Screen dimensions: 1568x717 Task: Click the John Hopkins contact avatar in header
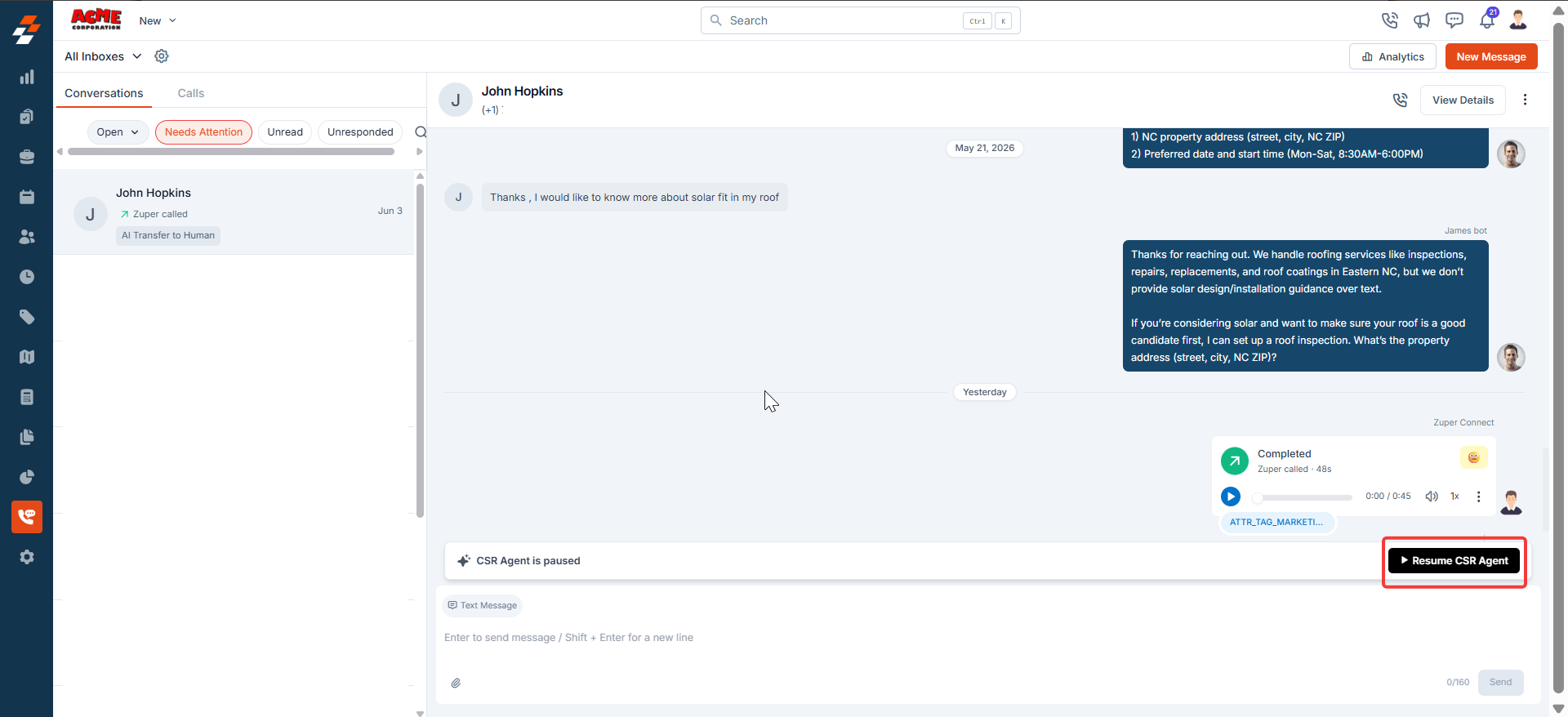455,100
